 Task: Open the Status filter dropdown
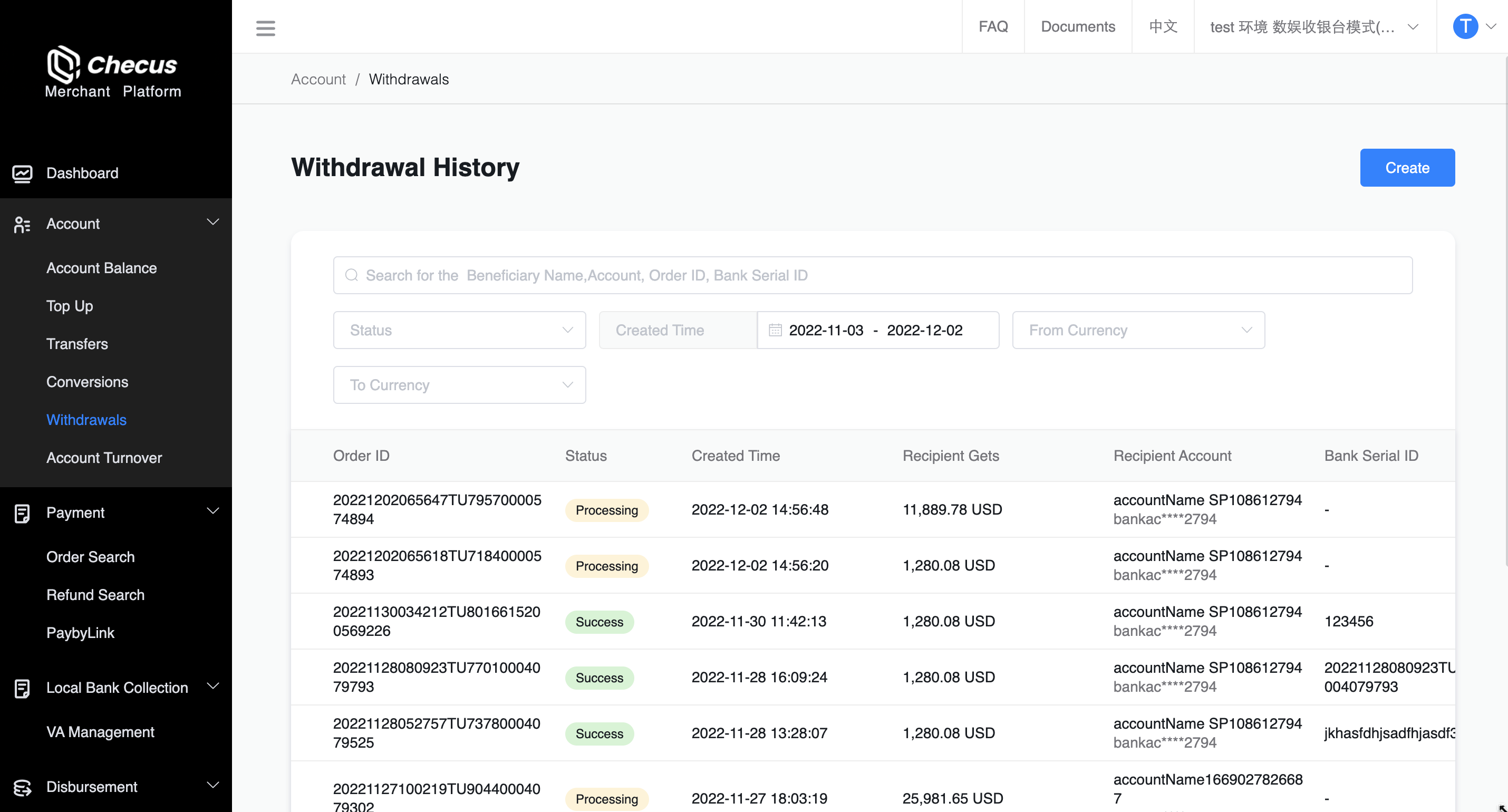(x=459, y=330)
